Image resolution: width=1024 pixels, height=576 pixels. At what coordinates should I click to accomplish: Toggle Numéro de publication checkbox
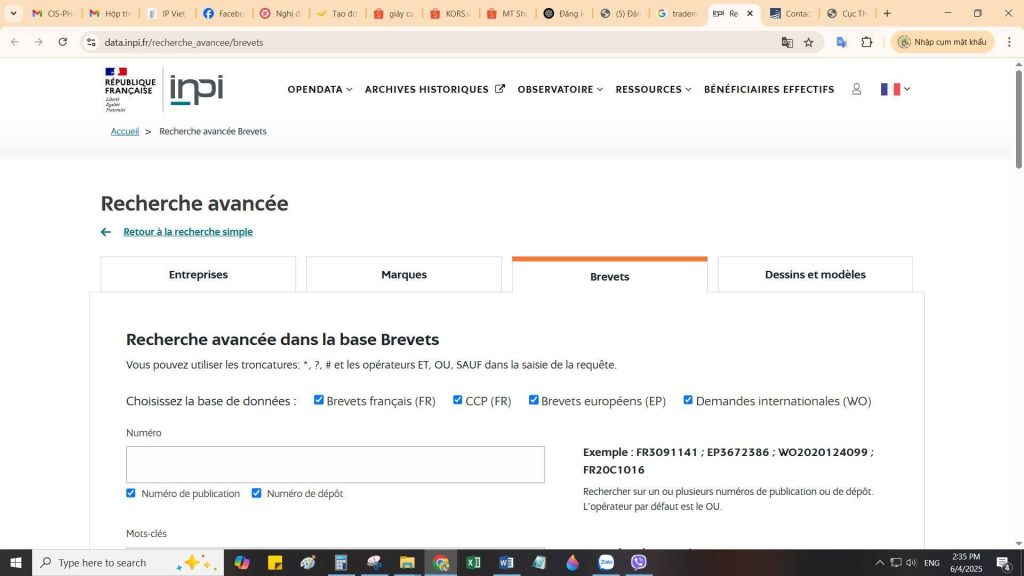(131, 493)
